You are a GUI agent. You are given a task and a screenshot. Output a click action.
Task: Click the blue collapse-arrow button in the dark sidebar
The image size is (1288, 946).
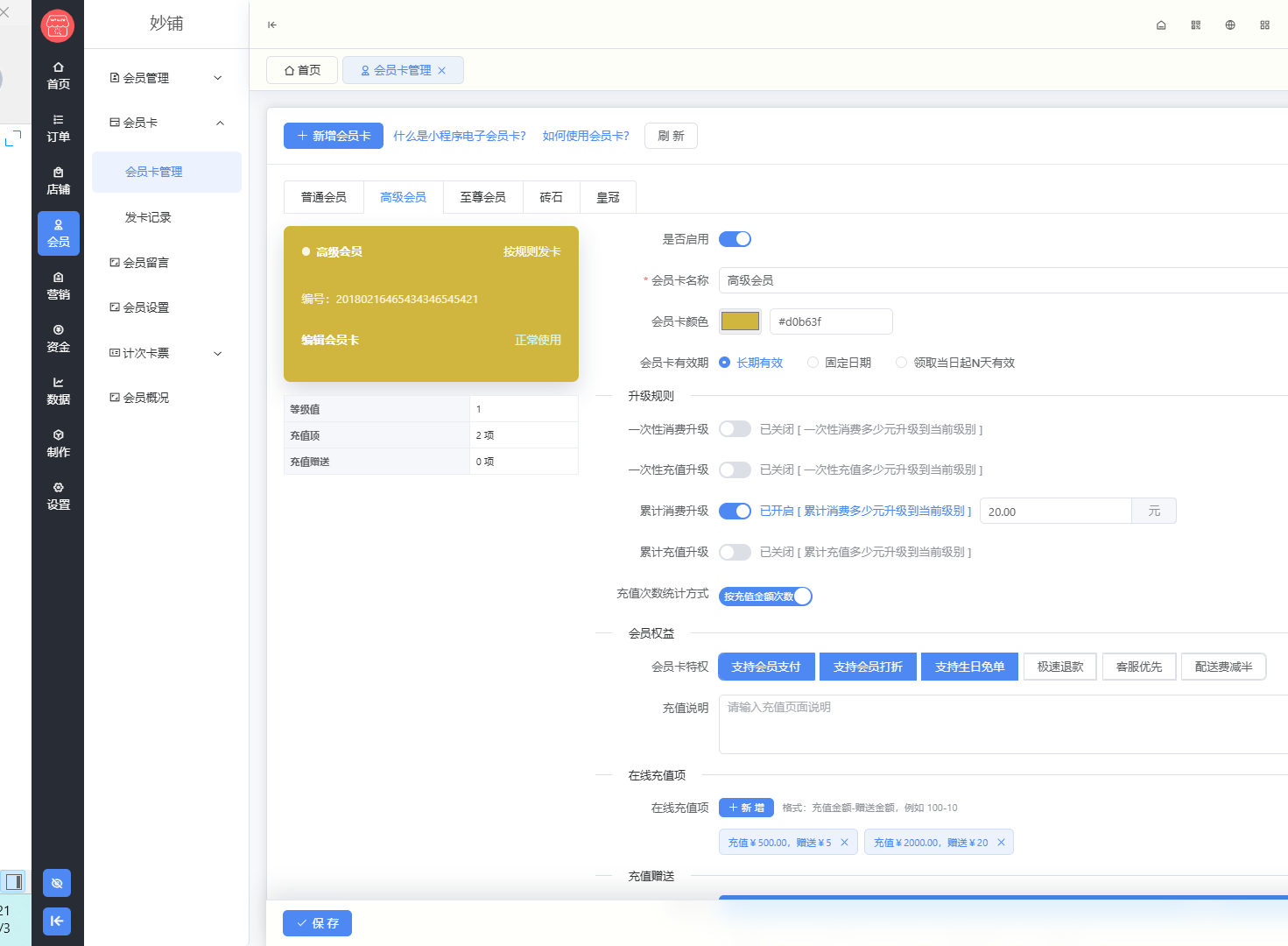click(x=57, y=921)
